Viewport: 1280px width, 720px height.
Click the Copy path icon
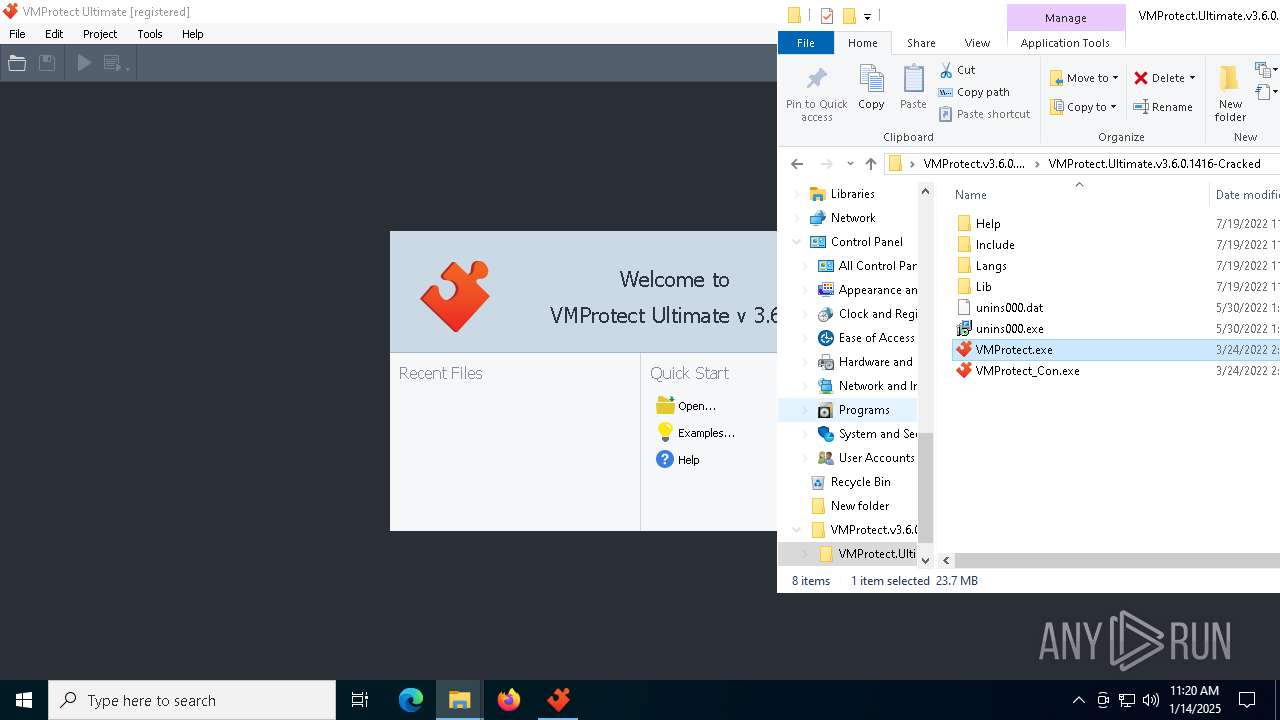pyautogui.click(x=946, y=92)
